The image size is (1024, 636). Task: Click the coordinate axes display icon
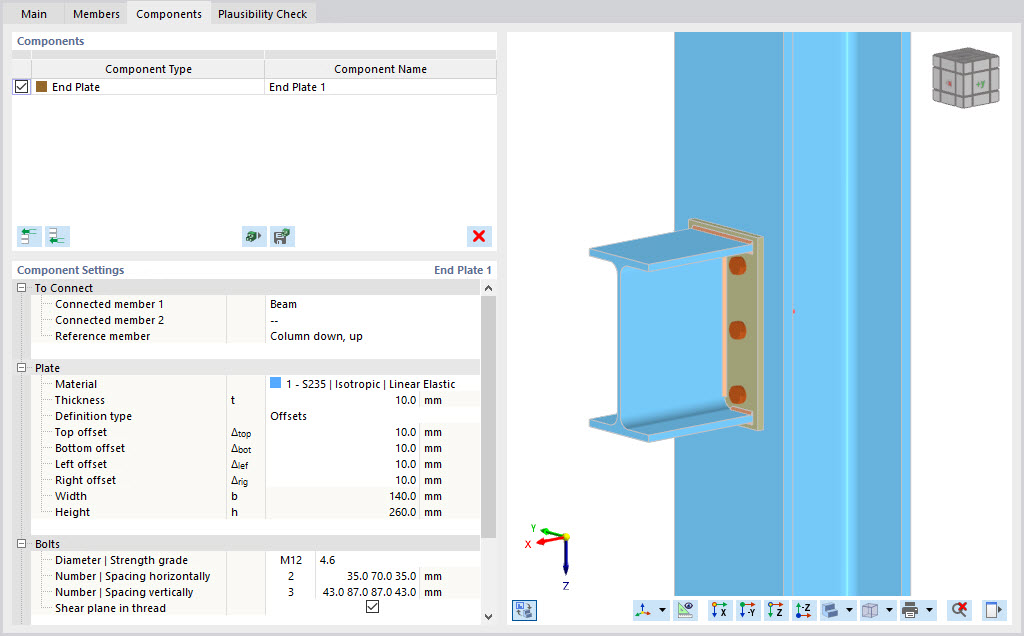[x=643, y=610]
